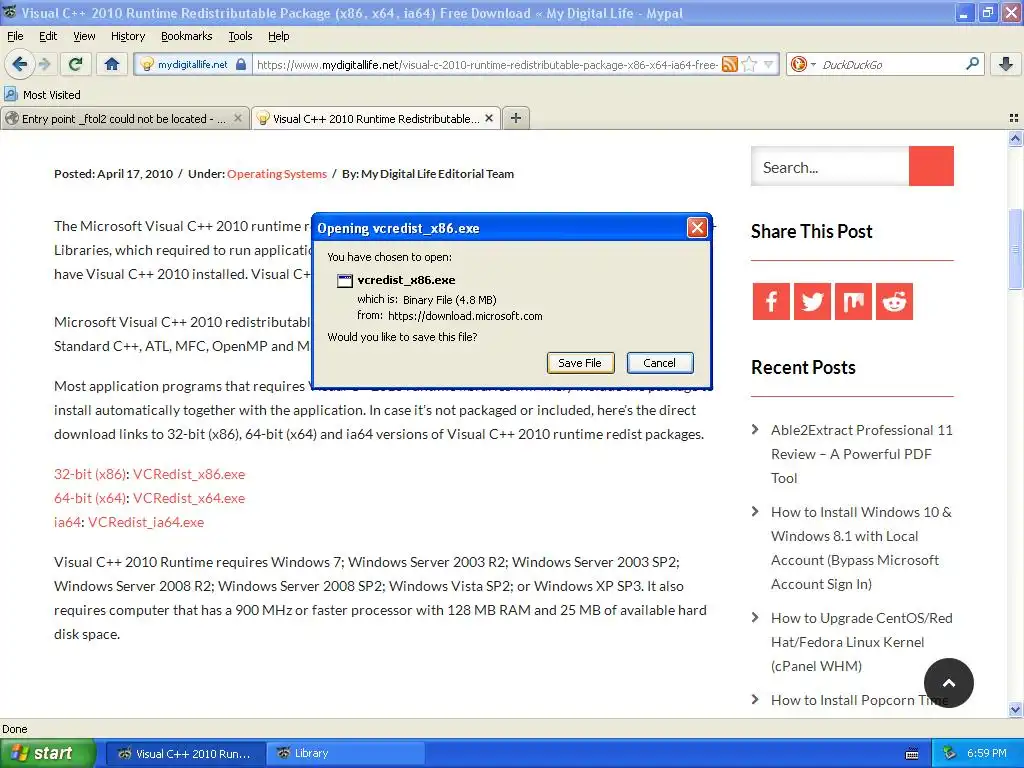Open the History menu

pyautogui.click(x=127, y=36)
